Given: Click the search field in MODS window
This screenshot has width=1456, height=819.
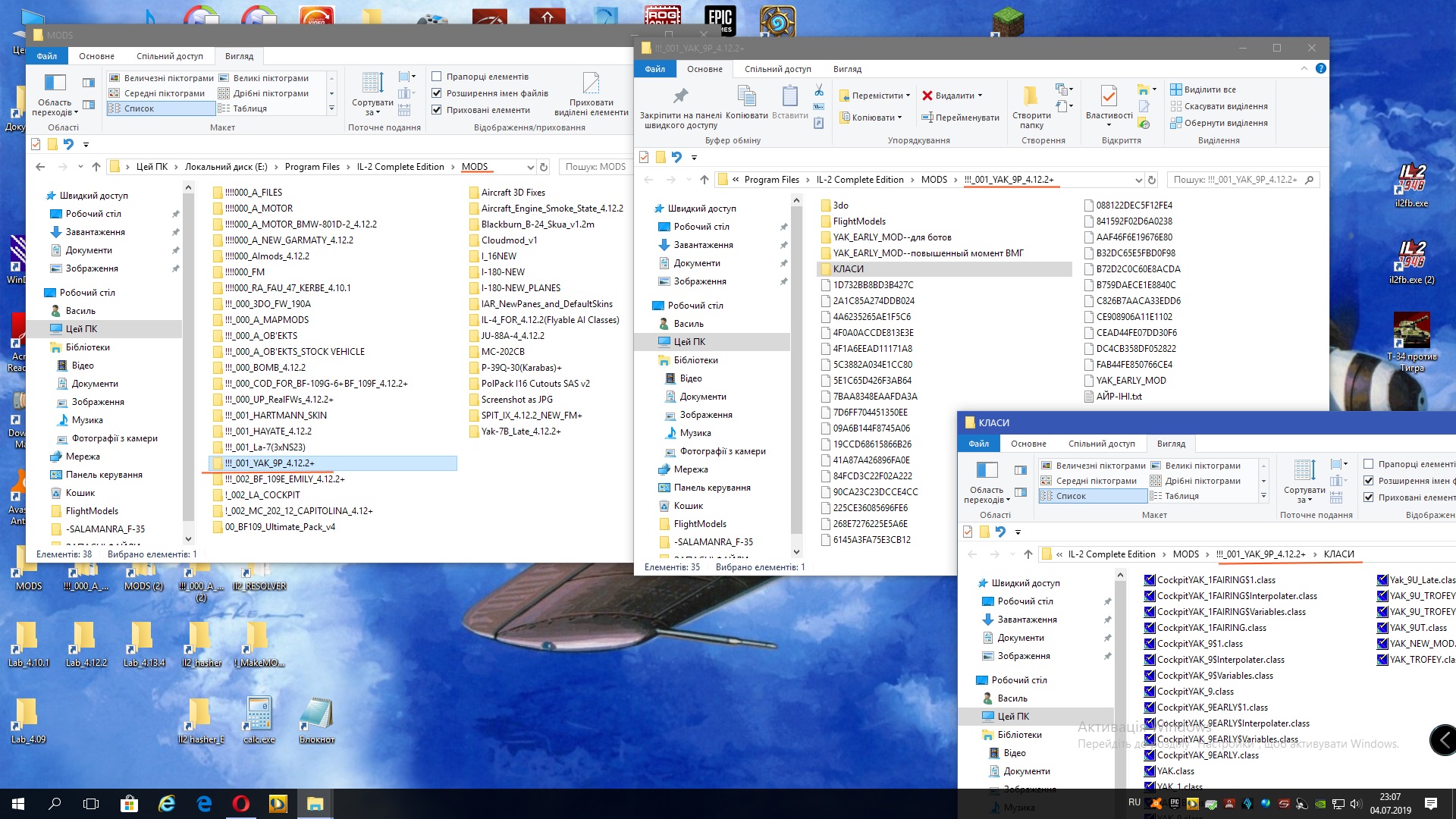Looking at the screenshot, I should 595,167.
